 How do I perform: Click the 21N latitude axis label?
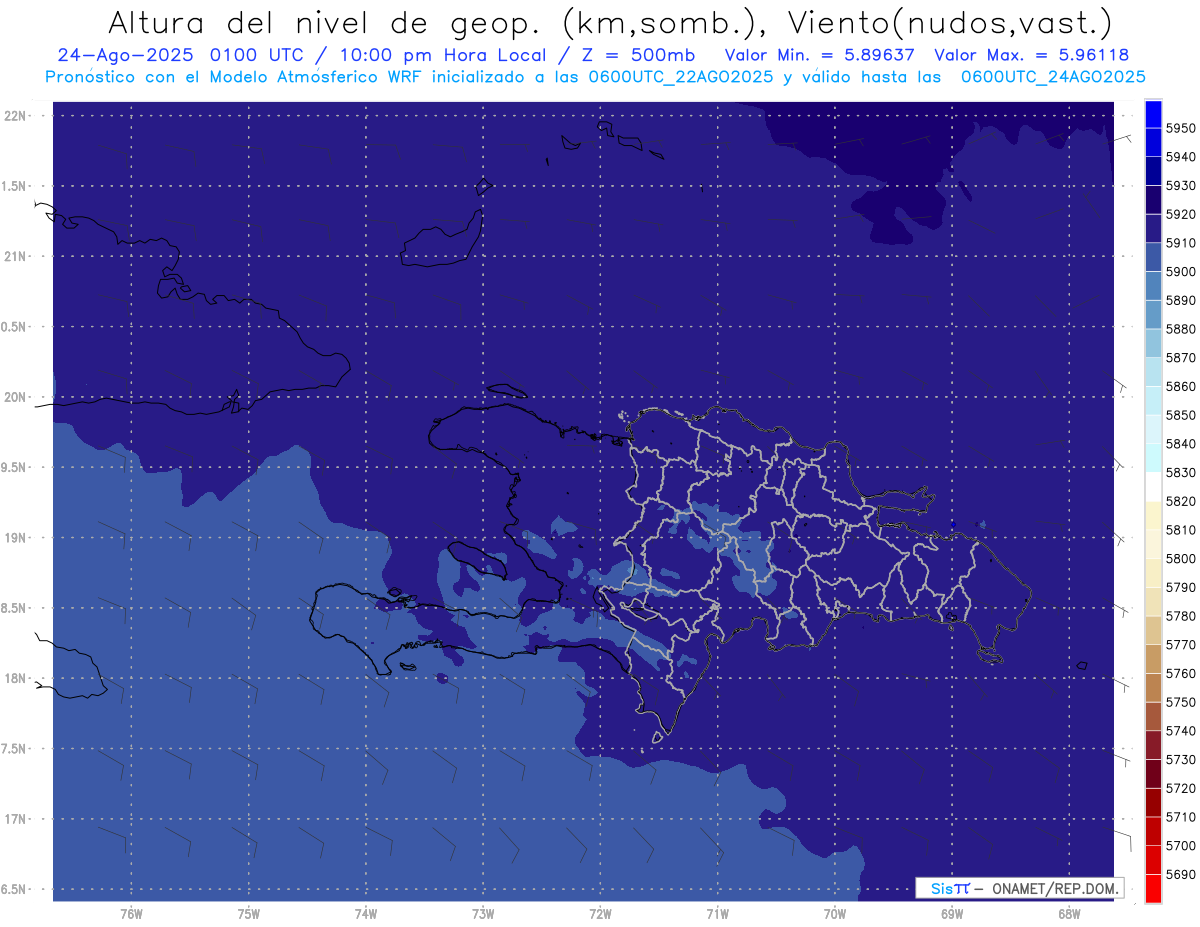point(16,256)
